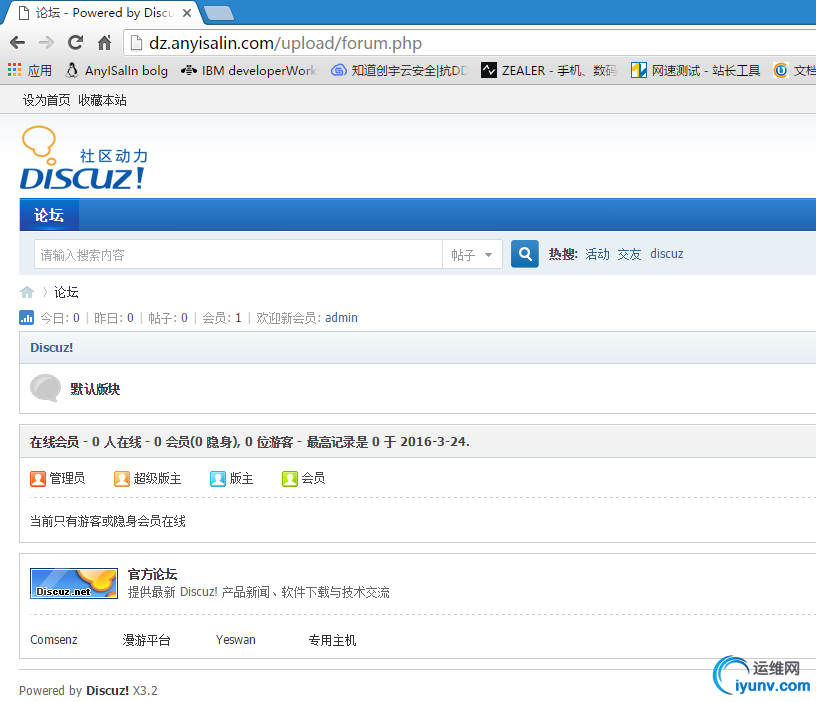Click the 默认版块 forum bubble icon
The height and width of the screenshot is (702, 816).
[46, 388]
